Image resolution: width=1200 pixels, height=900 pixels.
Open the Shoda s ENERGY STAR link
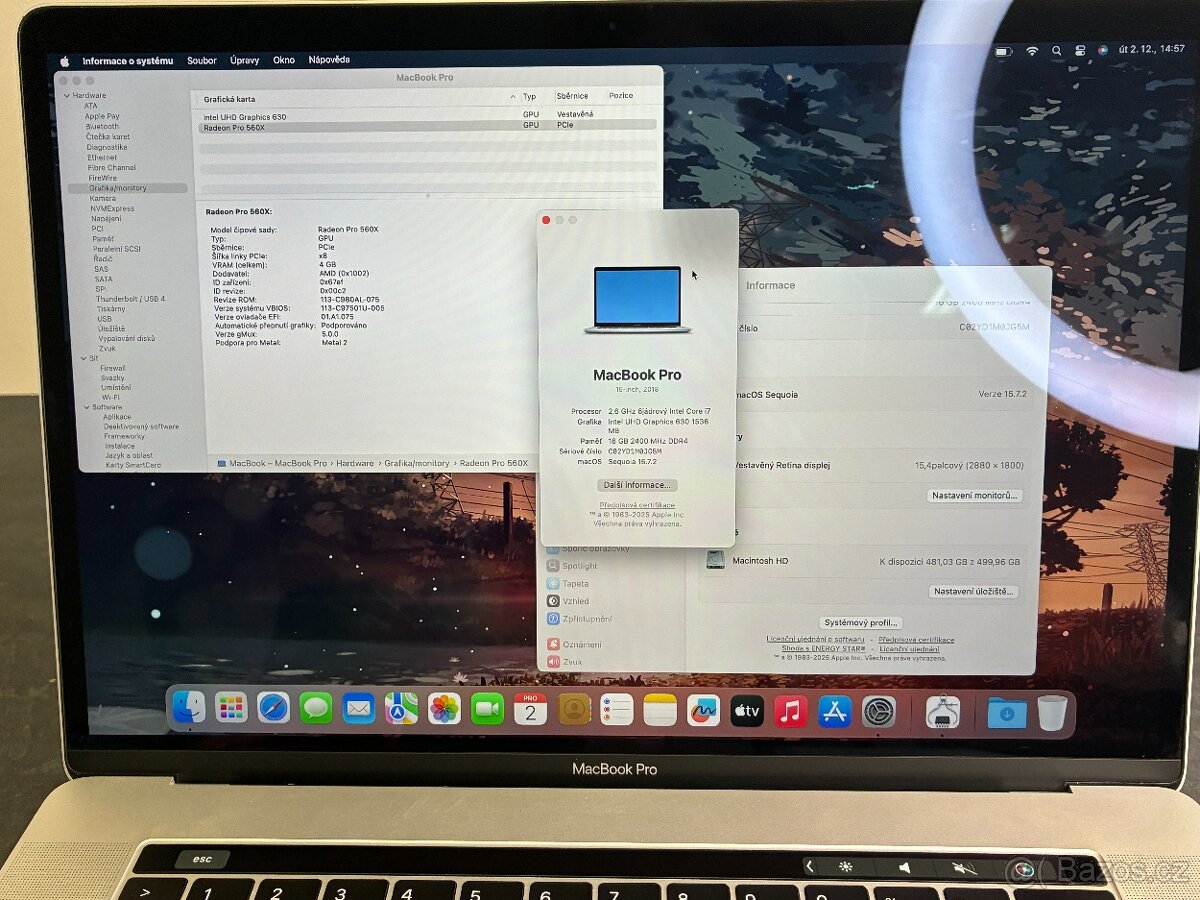coord(824,649)
